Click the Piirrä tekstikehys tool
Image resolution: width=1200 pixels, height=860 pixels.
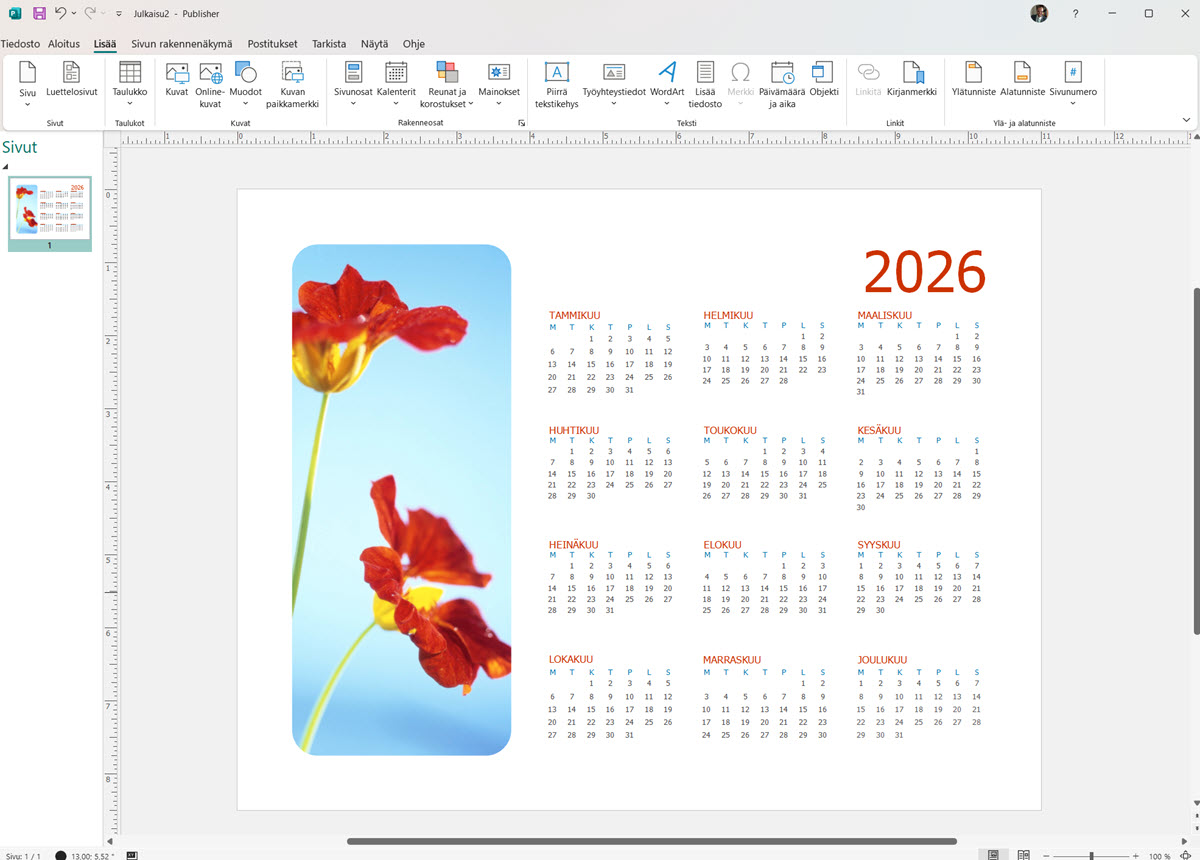556,84
